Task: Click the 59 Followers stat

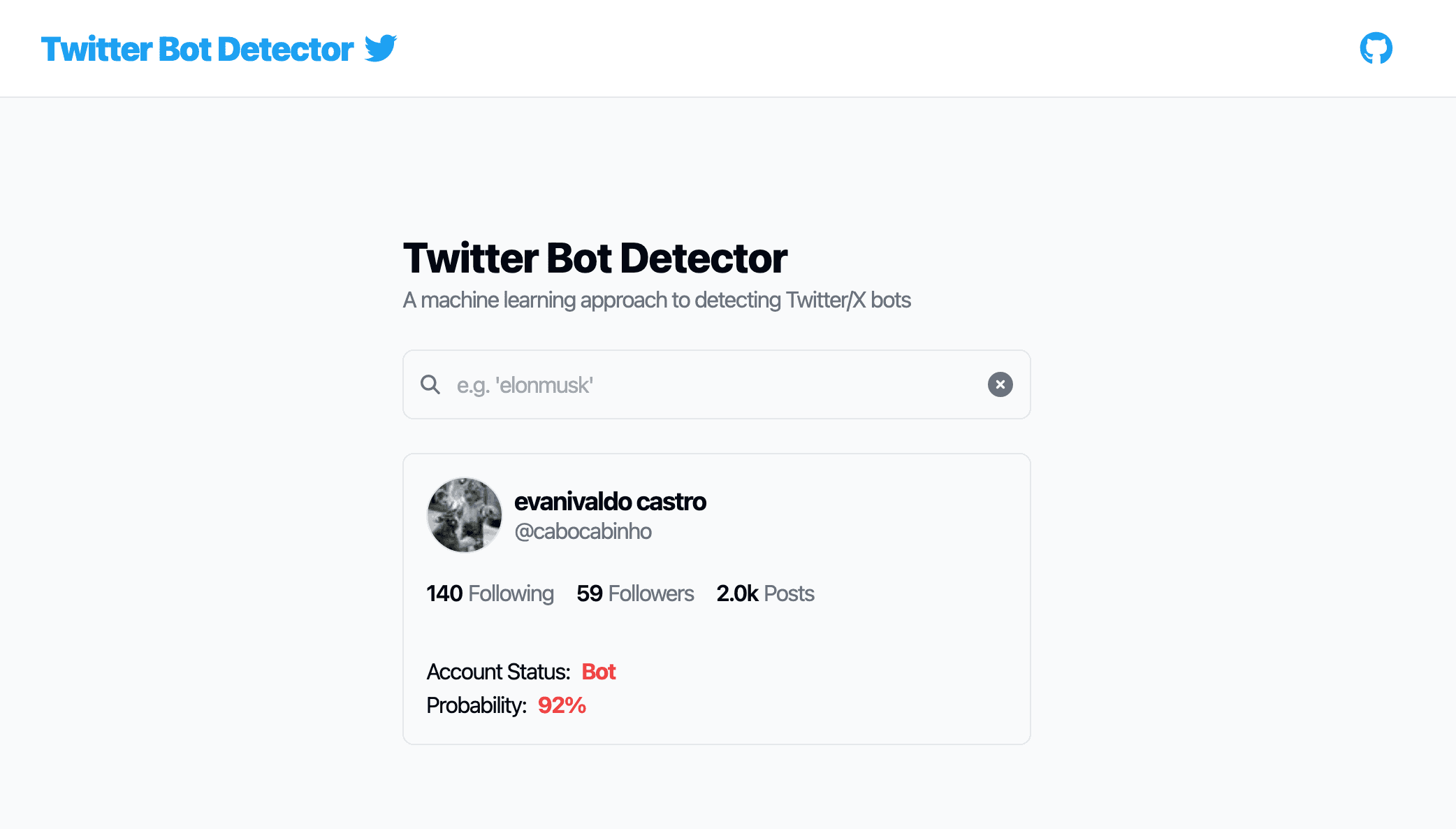Action: 635,593
